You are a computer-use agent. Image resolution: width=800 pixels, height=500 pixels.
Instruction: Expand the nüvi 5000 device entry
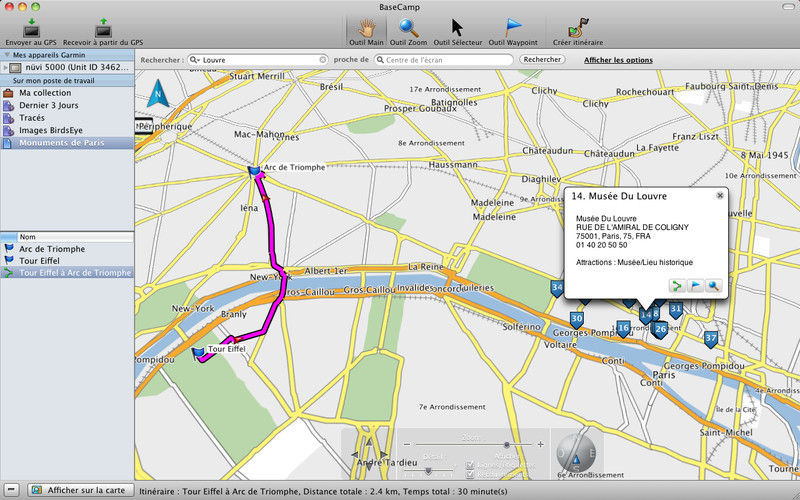tap(5, 67)
